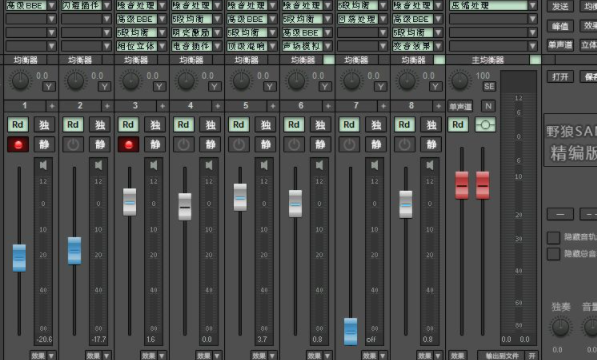Click the Y button beside track 5's pan knob
The width and height of the screenshot is (597, 360).
270,87
